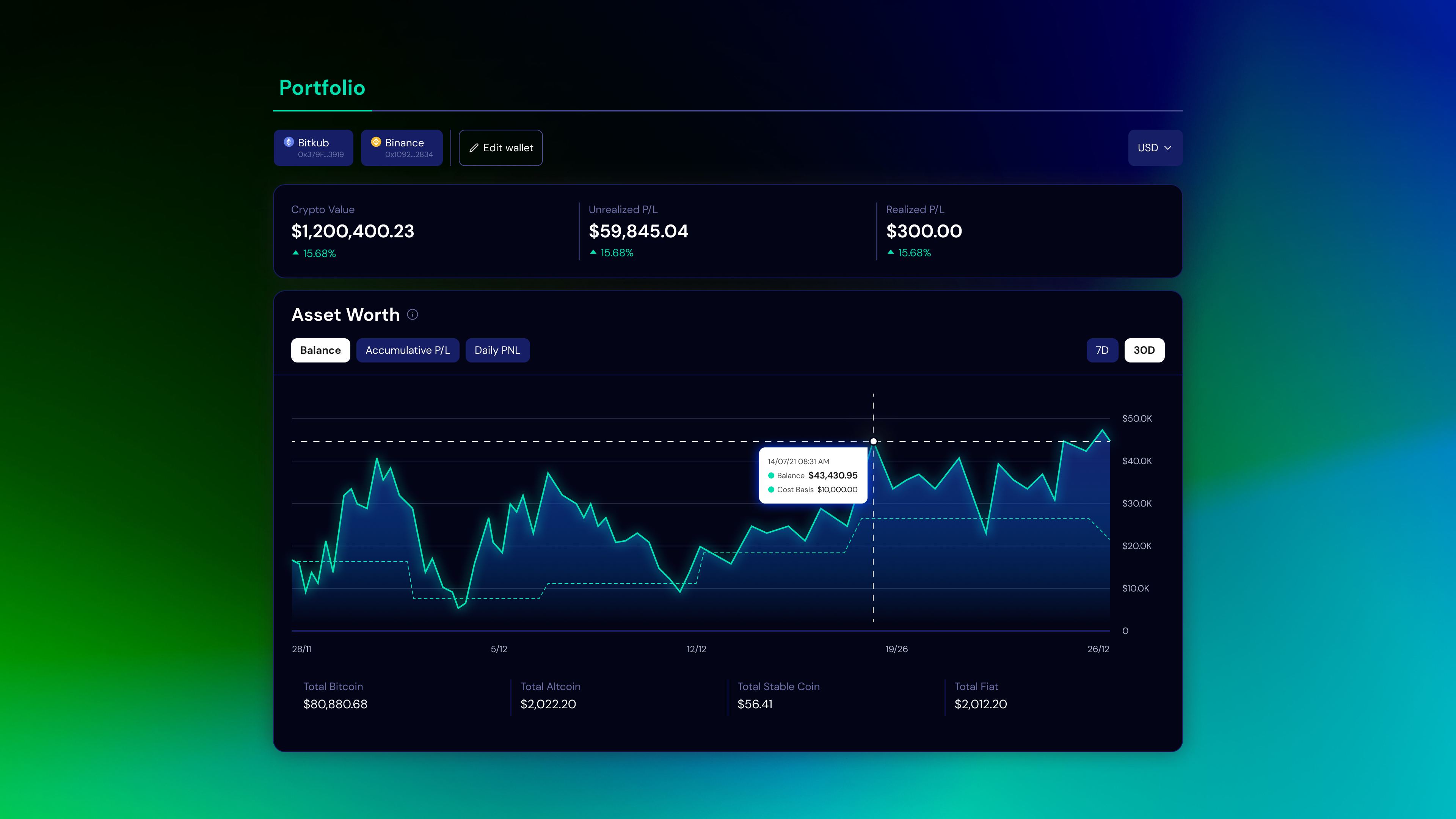Click the chevron next to USD

click(1168, 148)
